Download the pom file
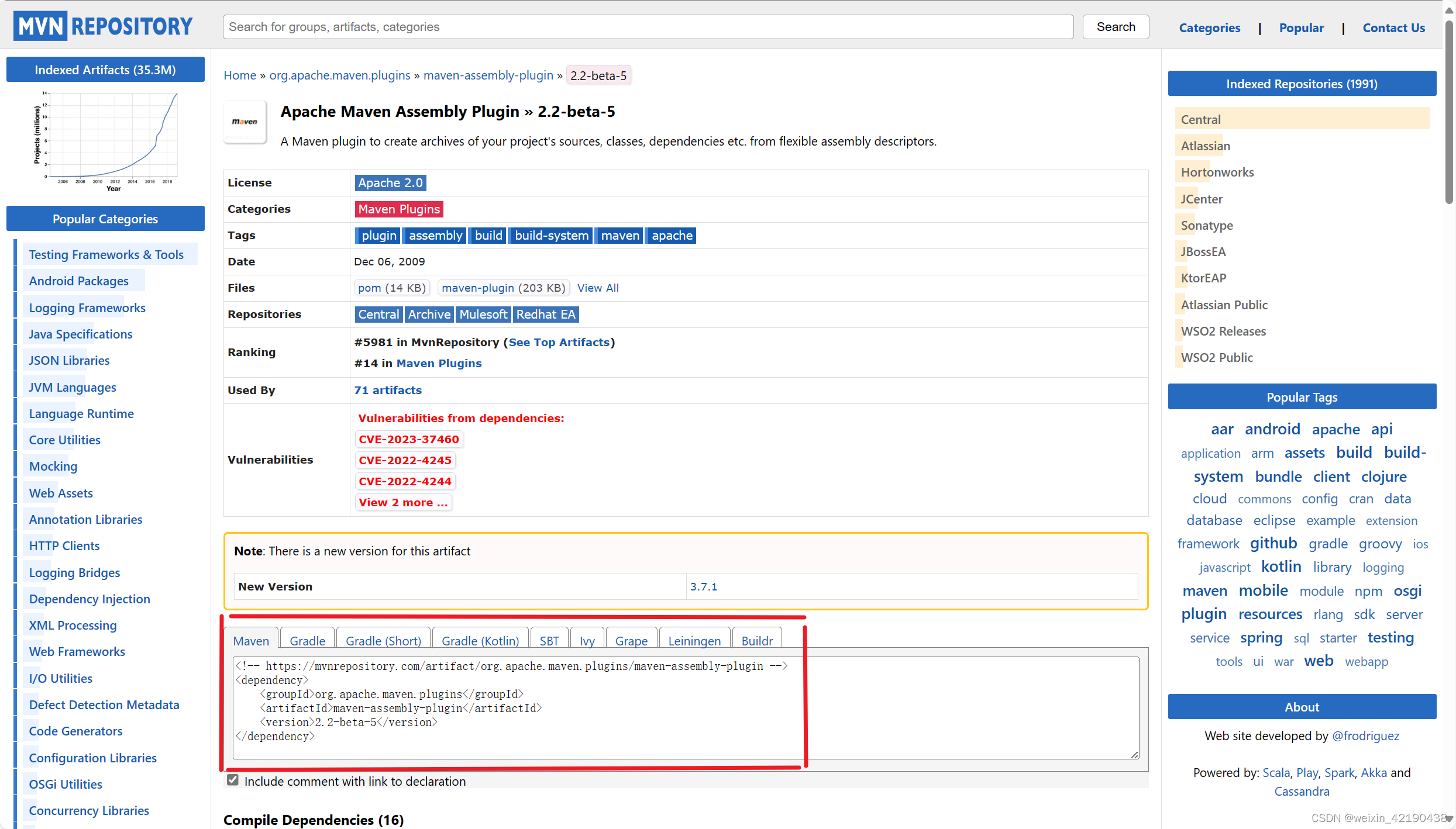The width and height of the screenshot is (1456, 829). coord(392,288)
